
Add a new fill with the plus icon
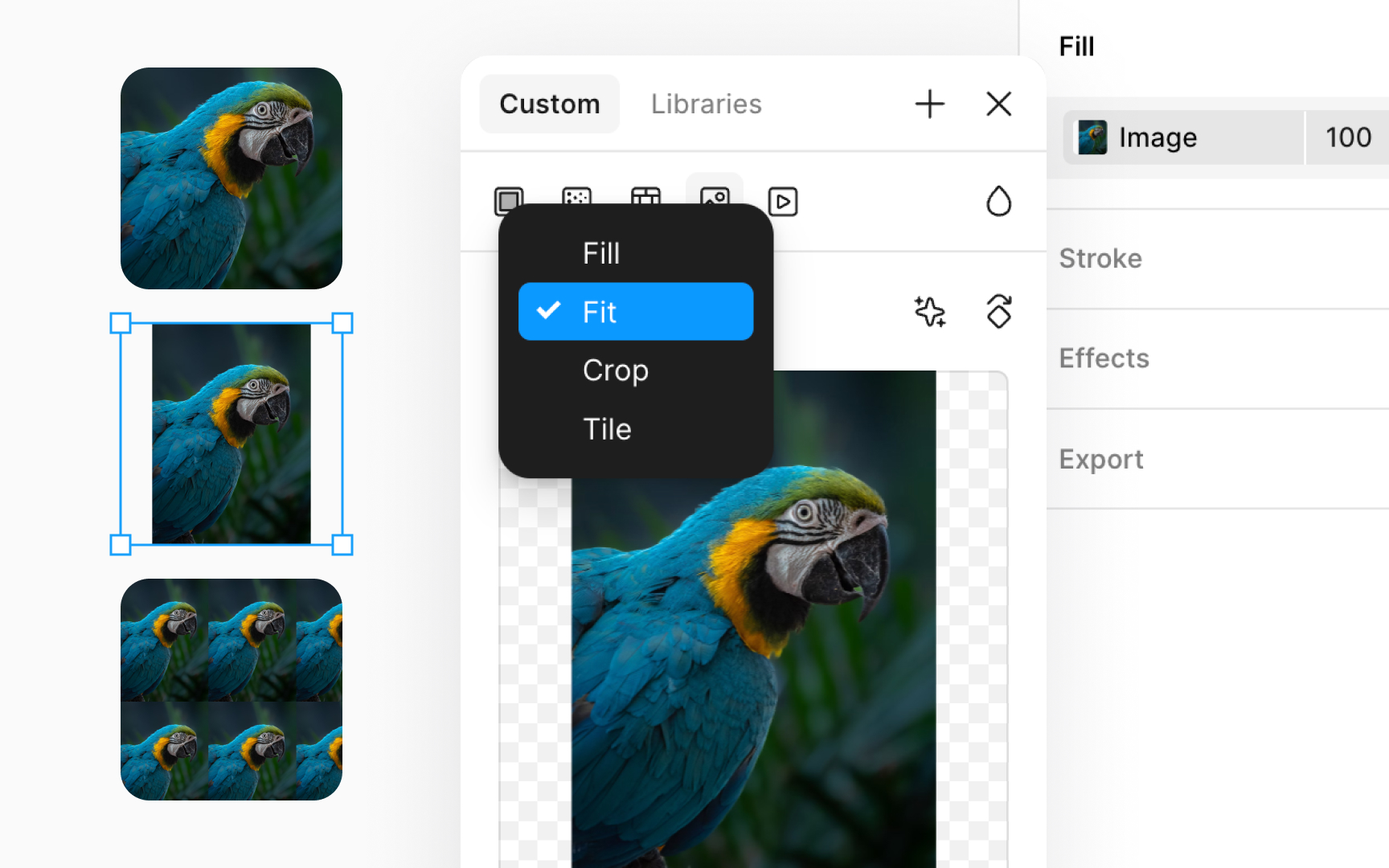929,104
